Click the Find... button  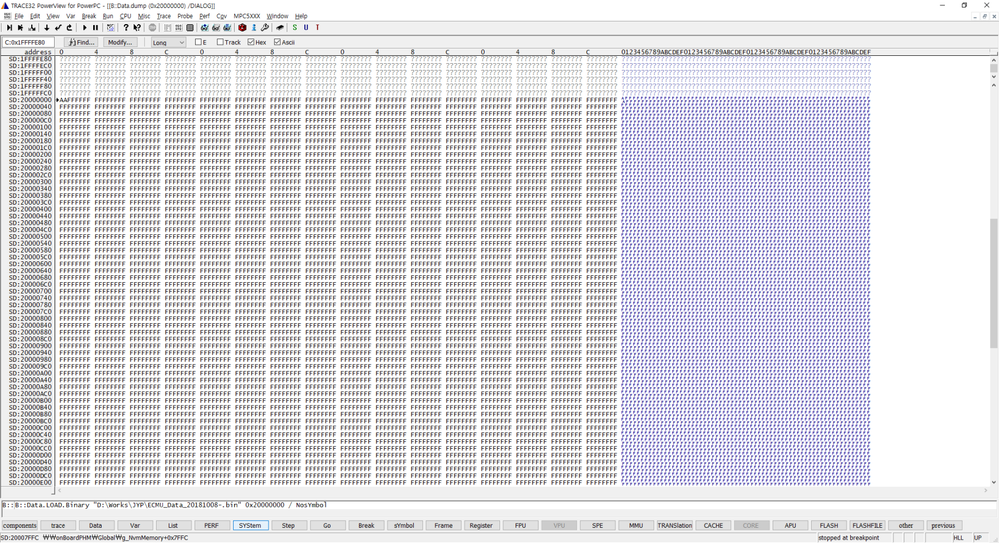82,43
